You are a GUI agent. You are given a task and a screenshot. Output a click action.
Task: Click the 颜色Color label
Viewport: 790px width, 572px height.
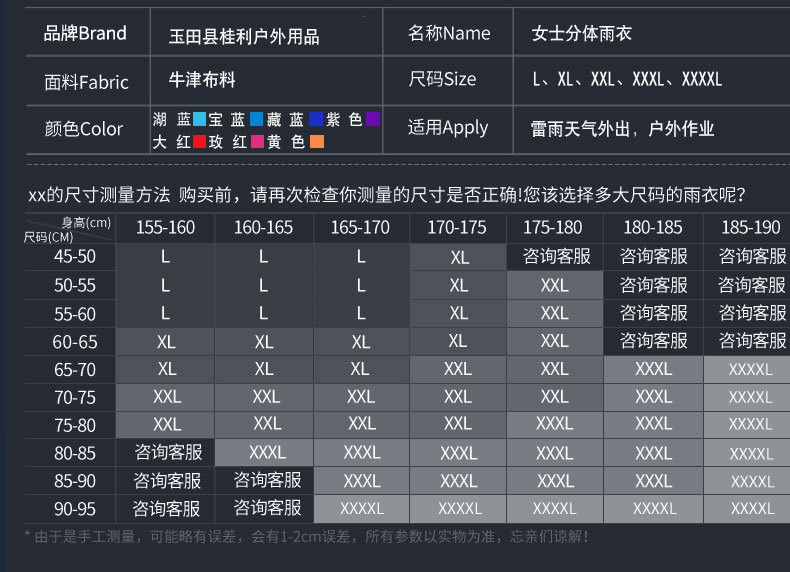(84, 129)
